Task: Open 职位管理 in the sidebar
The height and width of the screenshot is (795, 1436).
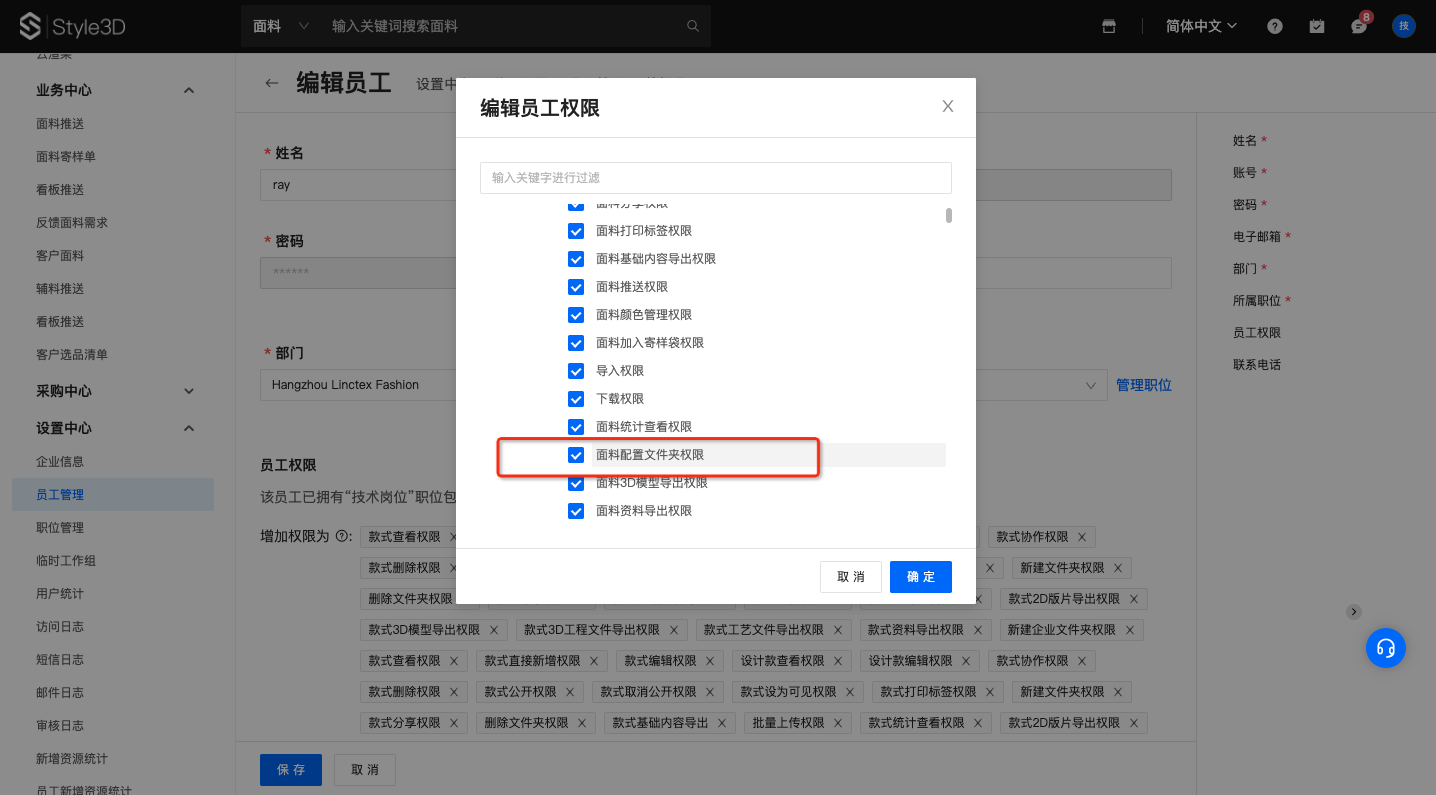Action: pos(60,527)
